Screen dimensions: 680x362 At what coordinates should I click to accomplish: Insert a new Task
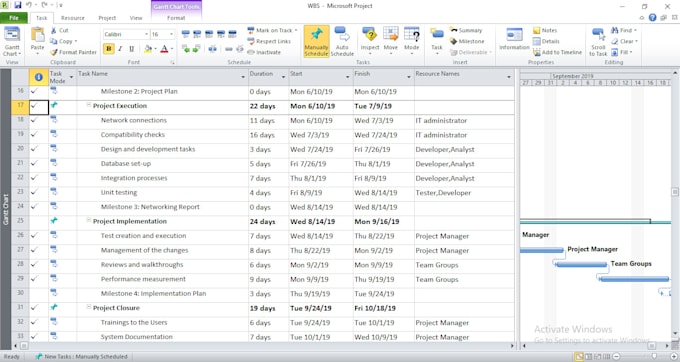[437, 40]
